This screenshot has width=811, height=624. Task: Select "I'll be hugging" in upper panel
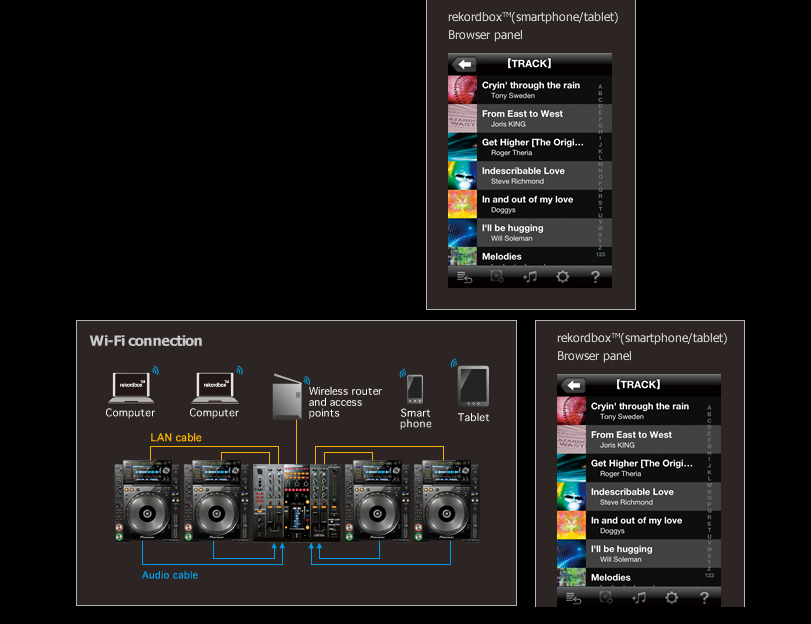pyautogui.click(x=530, y=232)
